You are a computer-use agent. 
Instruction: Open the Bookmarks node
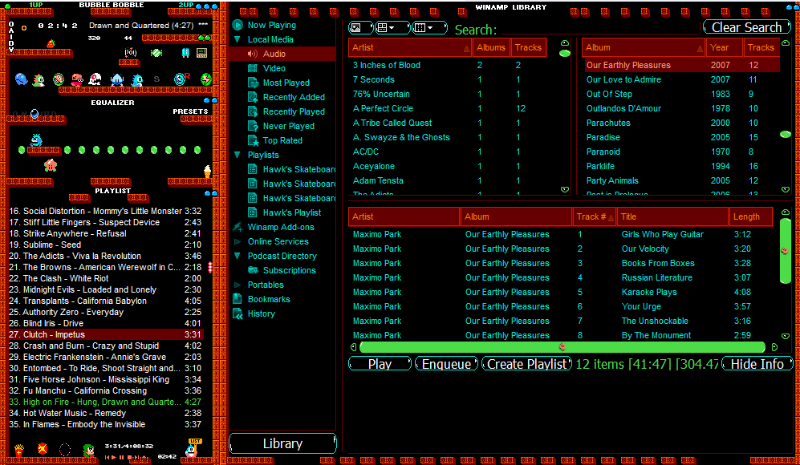click(268, 299)
